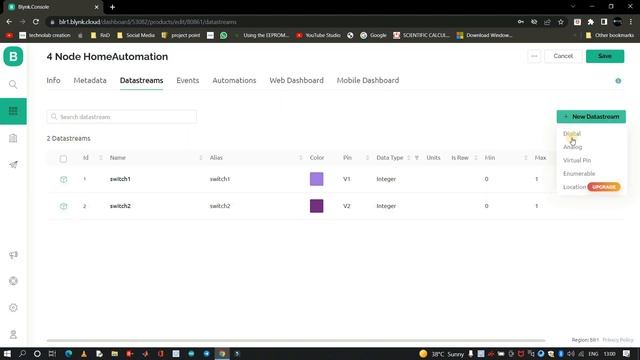The image size is (640, 360).
Task: Click the switch1 name cell
Action: point(120,179)
